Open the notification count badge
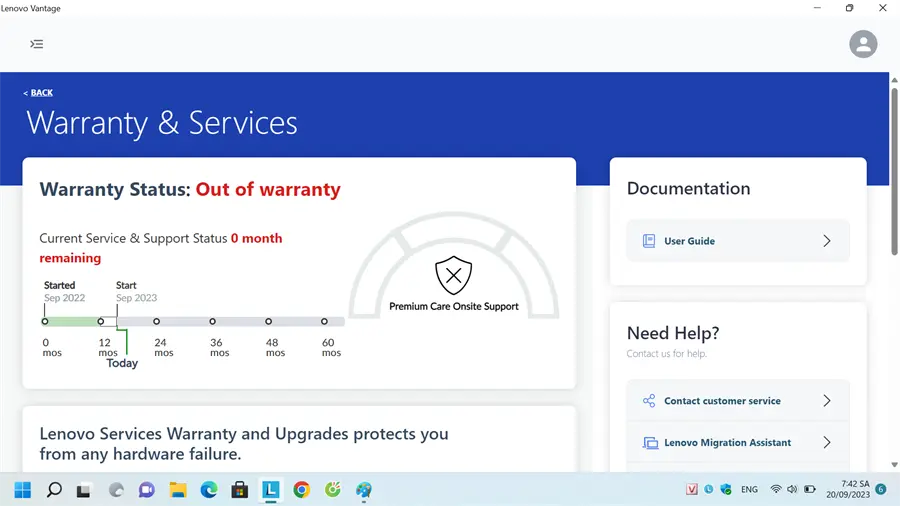 coord(881,489)
